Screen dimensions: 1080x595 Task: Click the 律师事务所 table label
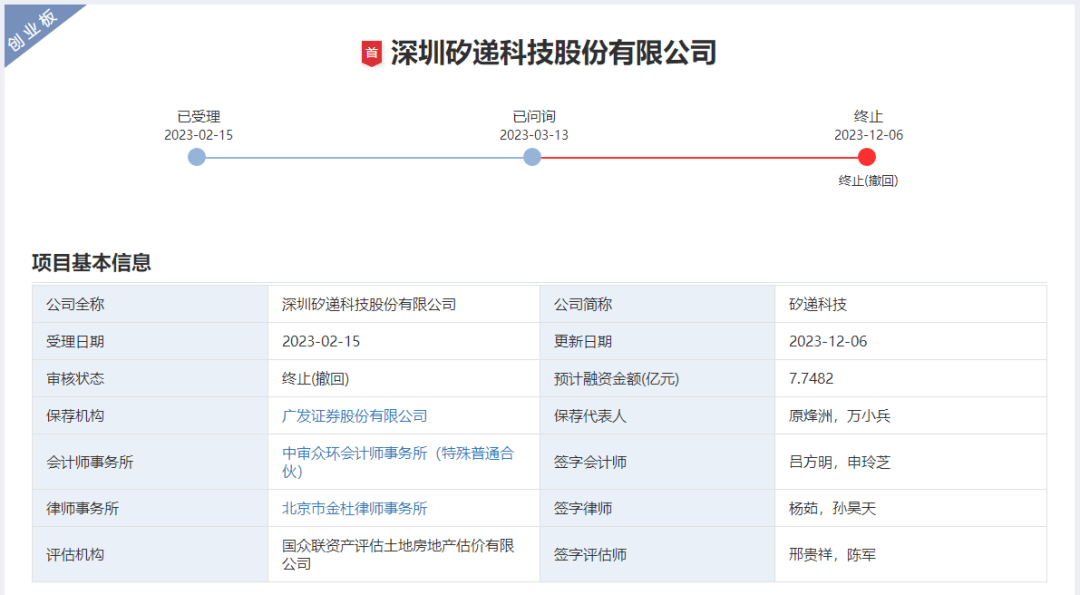pyautogui.click(x=83, y=508)
